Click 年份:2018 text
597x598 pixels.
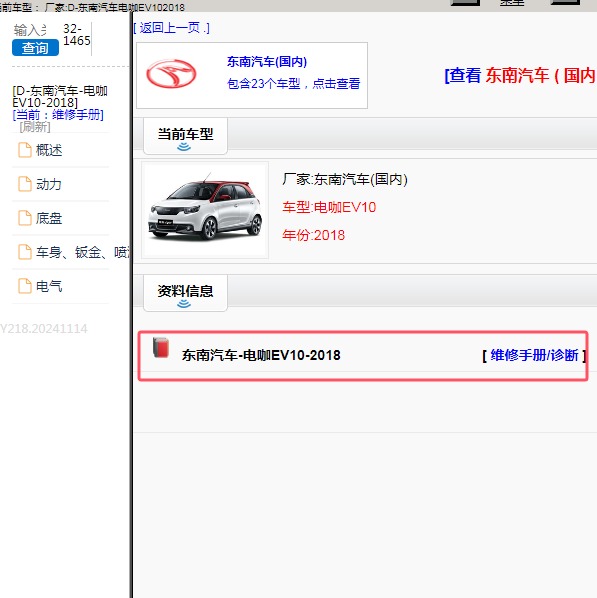[x=313, y=235]
